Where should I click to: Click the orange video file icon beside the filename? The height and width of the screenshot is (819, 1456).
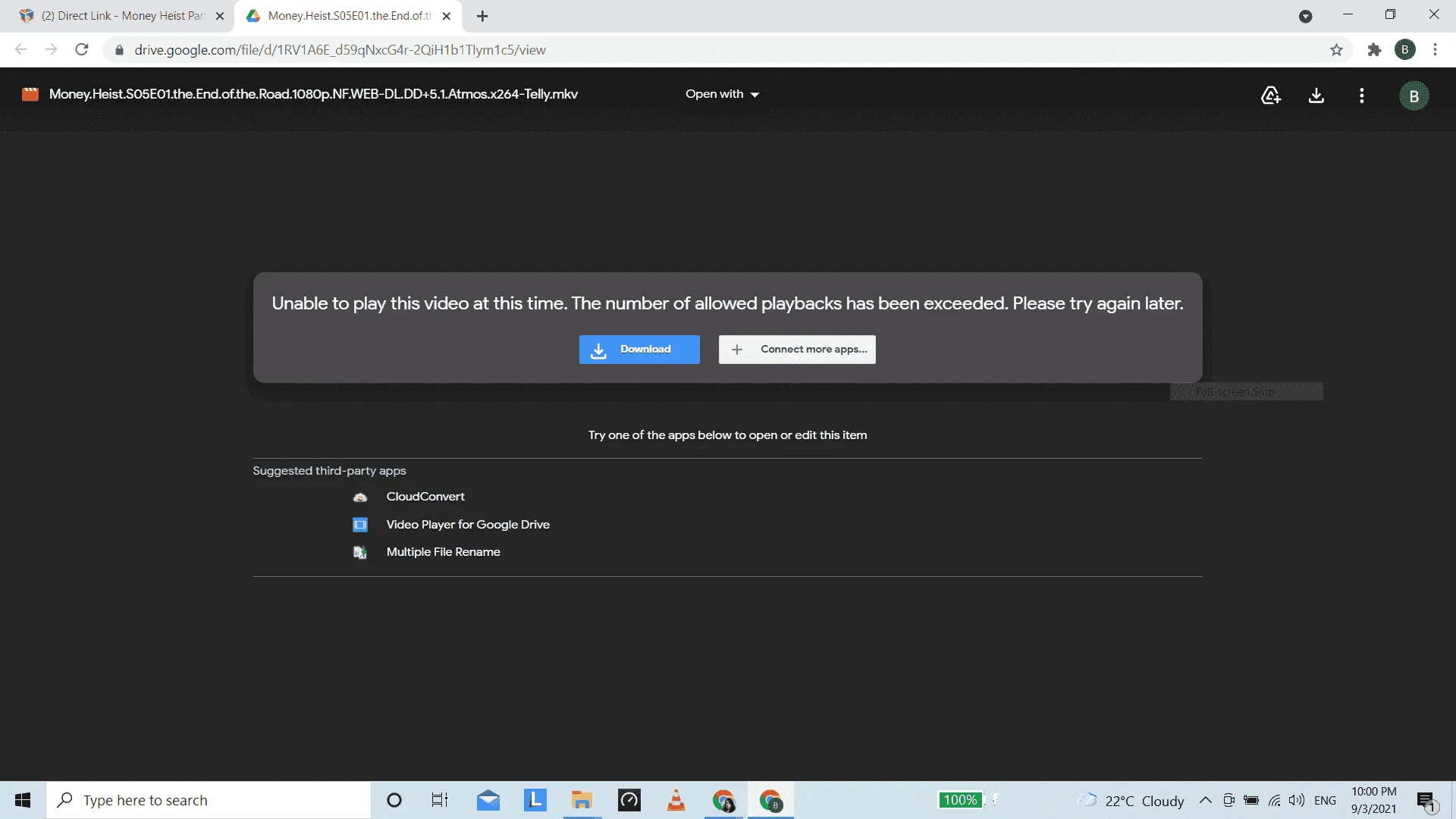pos(30,94)
